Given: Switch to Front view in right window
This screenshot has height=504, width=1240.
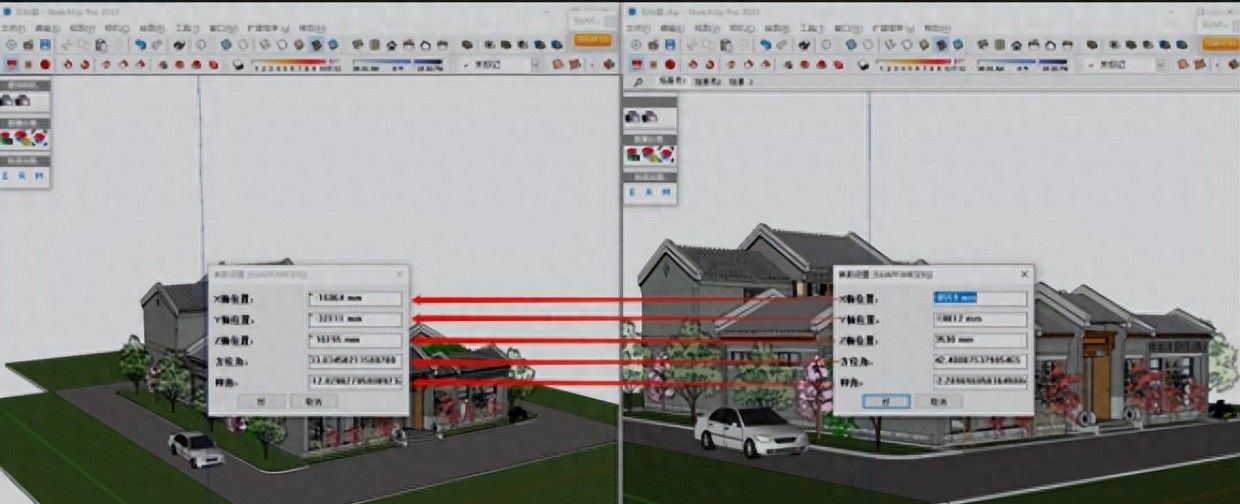Looking at the screenshot, I should tap(1016, 44).
